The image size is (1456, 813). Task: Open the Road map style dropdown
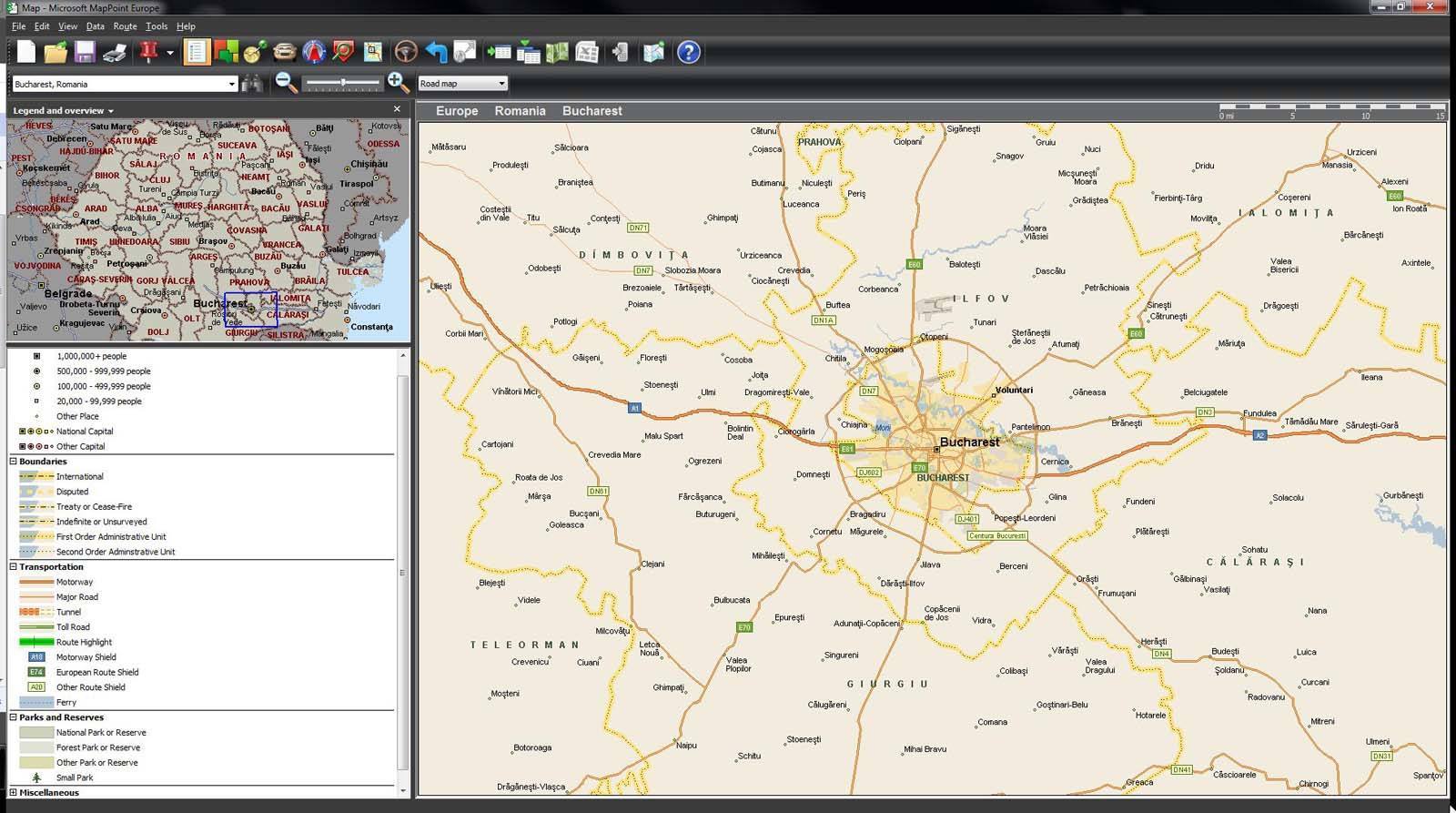pos(500,84)
